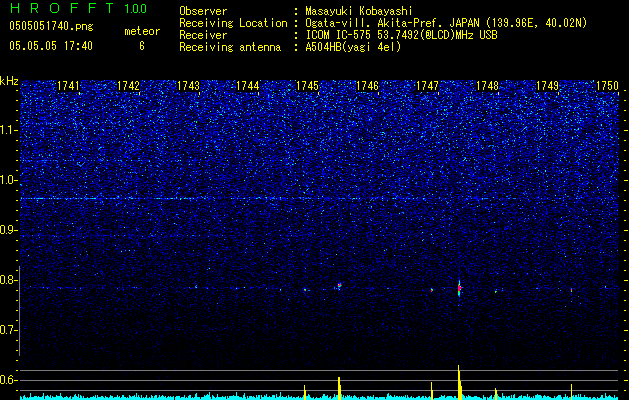Click the 1747 time marker
The image size is (629, 400).
pos(428,86)
